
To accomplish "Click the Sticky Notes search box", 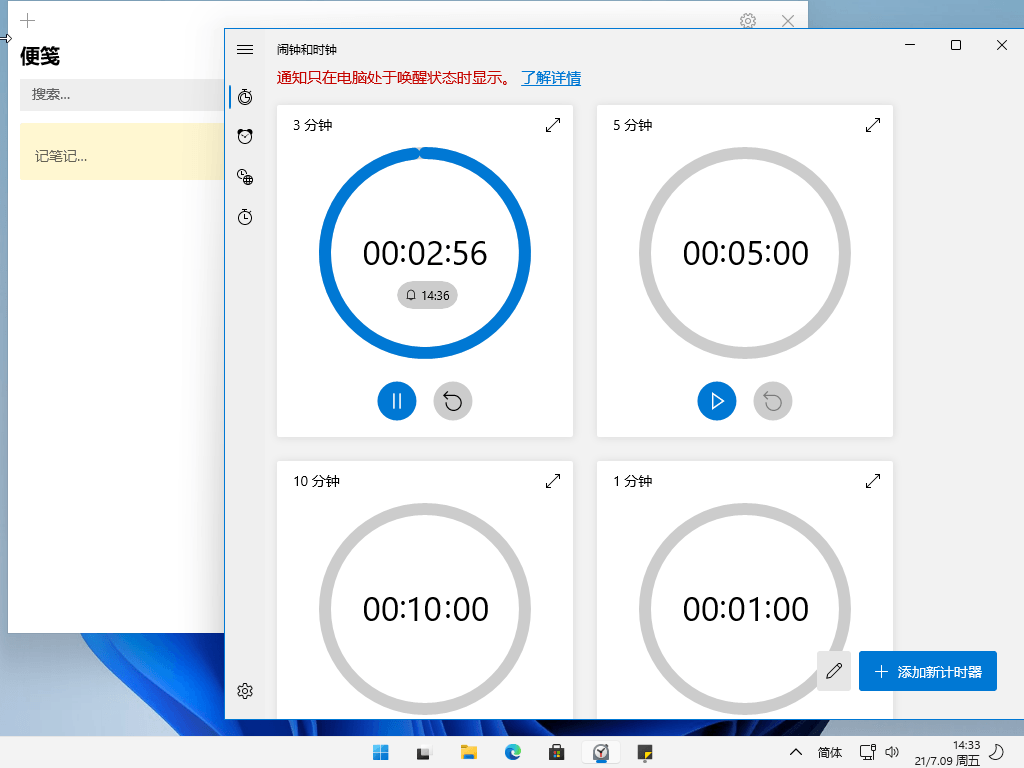I will tap(120, 95).
